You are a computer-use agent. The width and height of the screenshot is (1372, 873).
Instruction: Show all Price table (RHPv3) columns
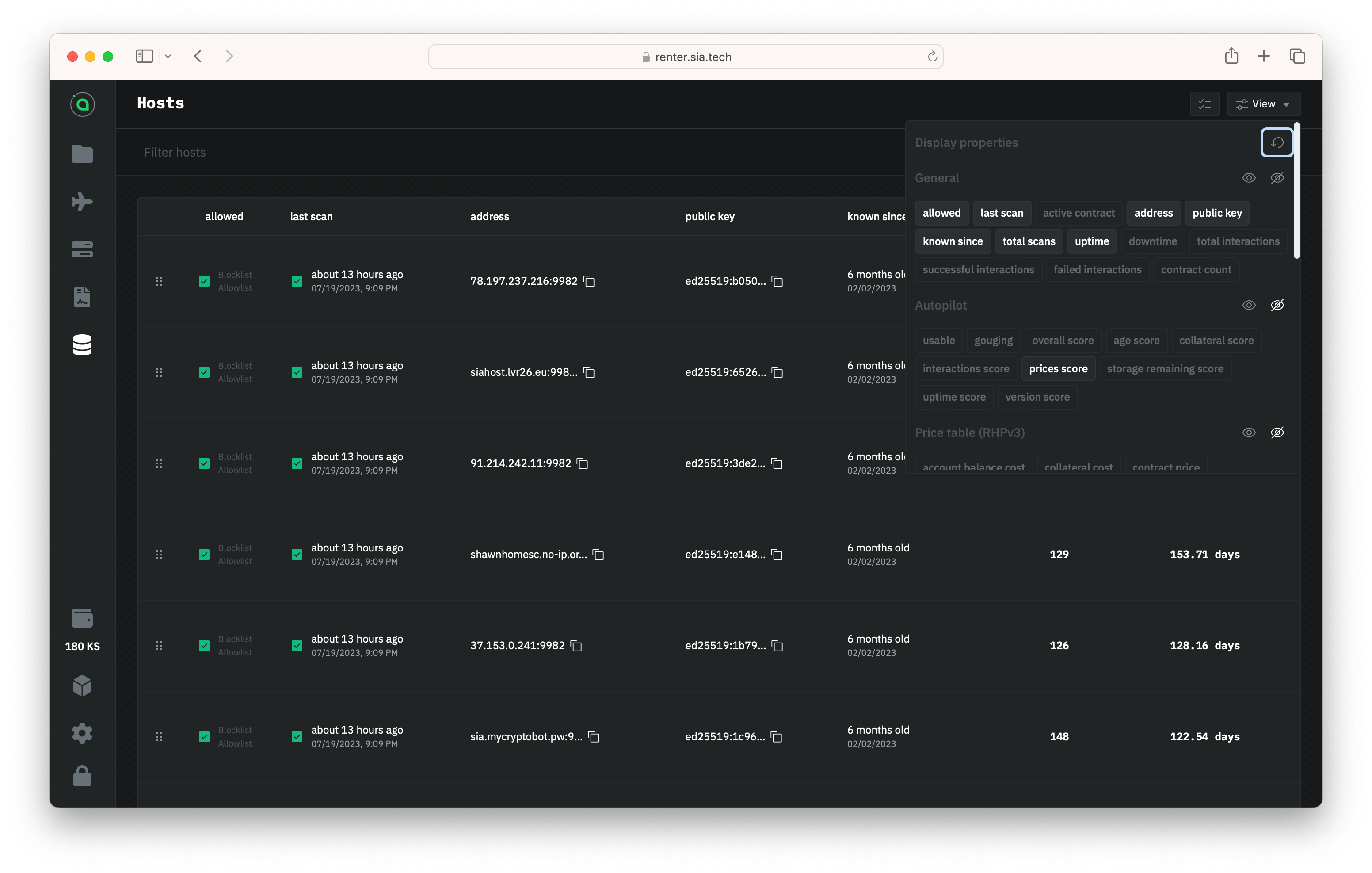point(1248,433)
